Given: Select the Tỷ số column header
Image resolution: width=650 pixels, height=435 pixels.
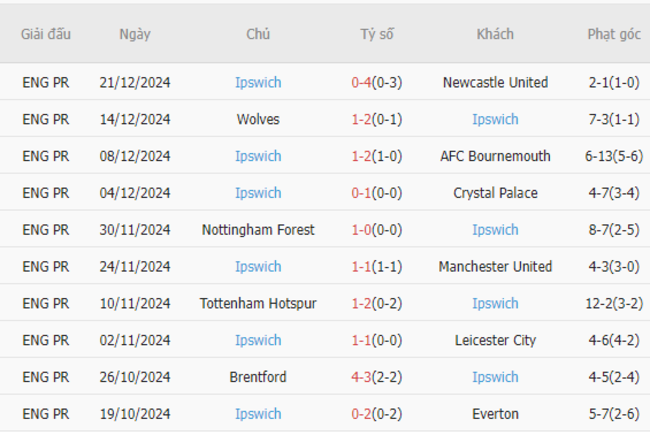Looking at the screenshot, I should [377, 34].
